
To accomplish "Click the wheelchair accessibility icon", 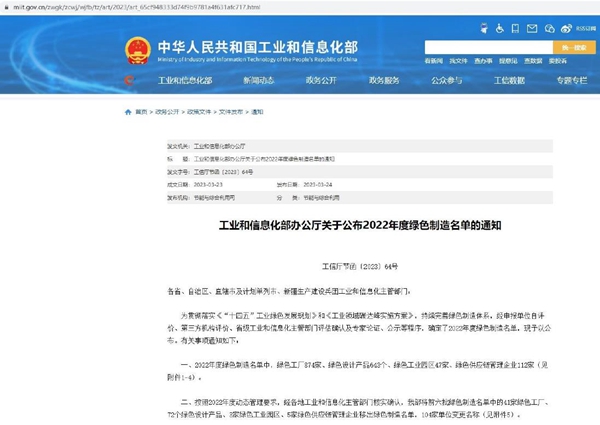I will (x=499, y=28).
